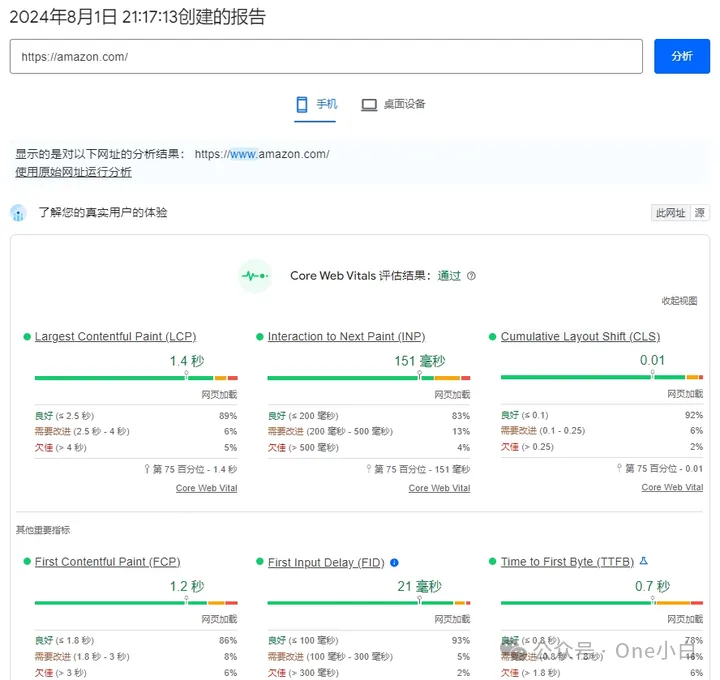The height and width of the screenshot is (680, 720).
Task: Collapse view via 收起视图
Action: coord(679,301)
